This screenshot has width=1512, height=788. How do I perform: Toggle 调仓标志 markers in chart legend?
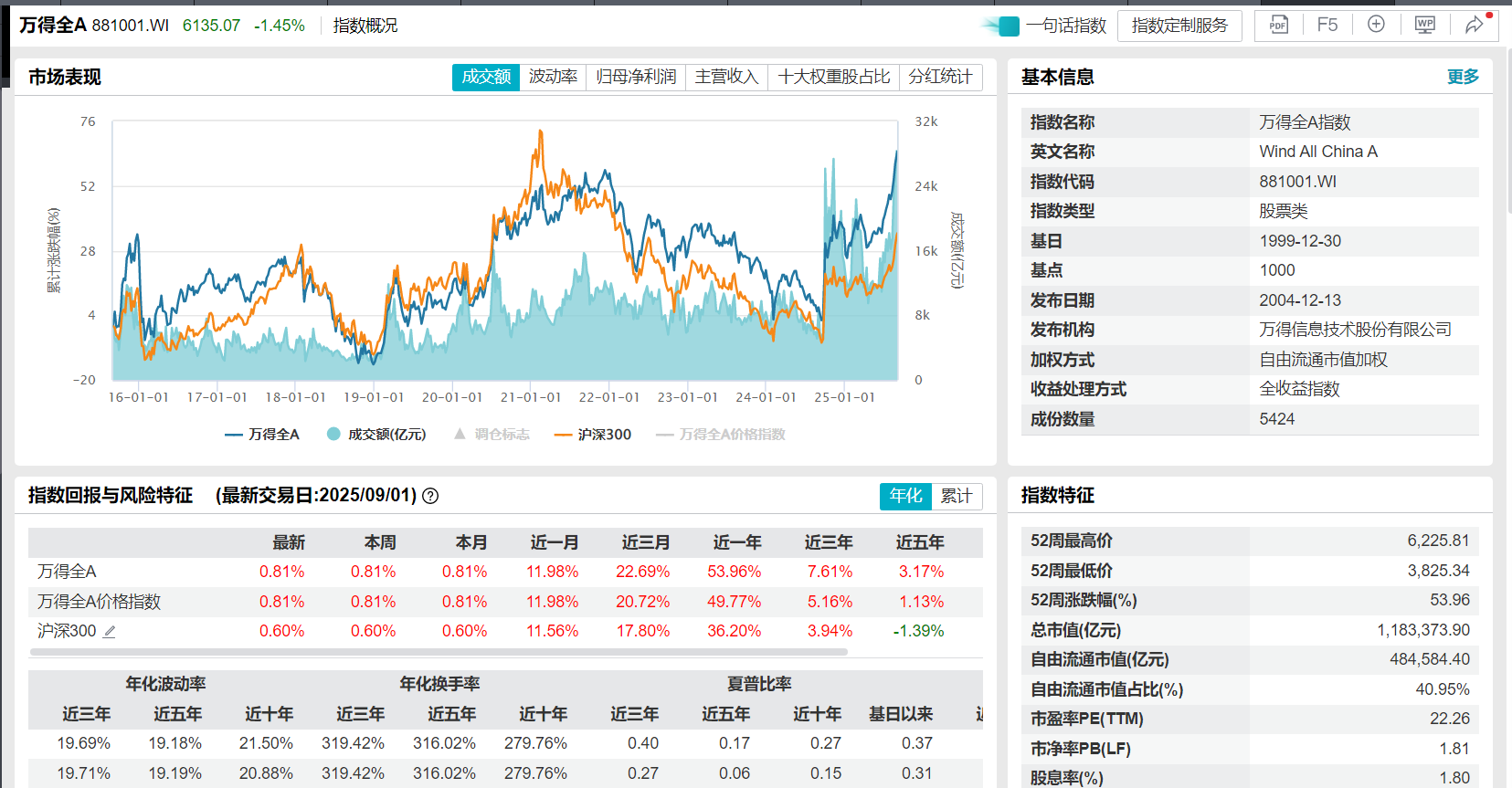[492, 435]
